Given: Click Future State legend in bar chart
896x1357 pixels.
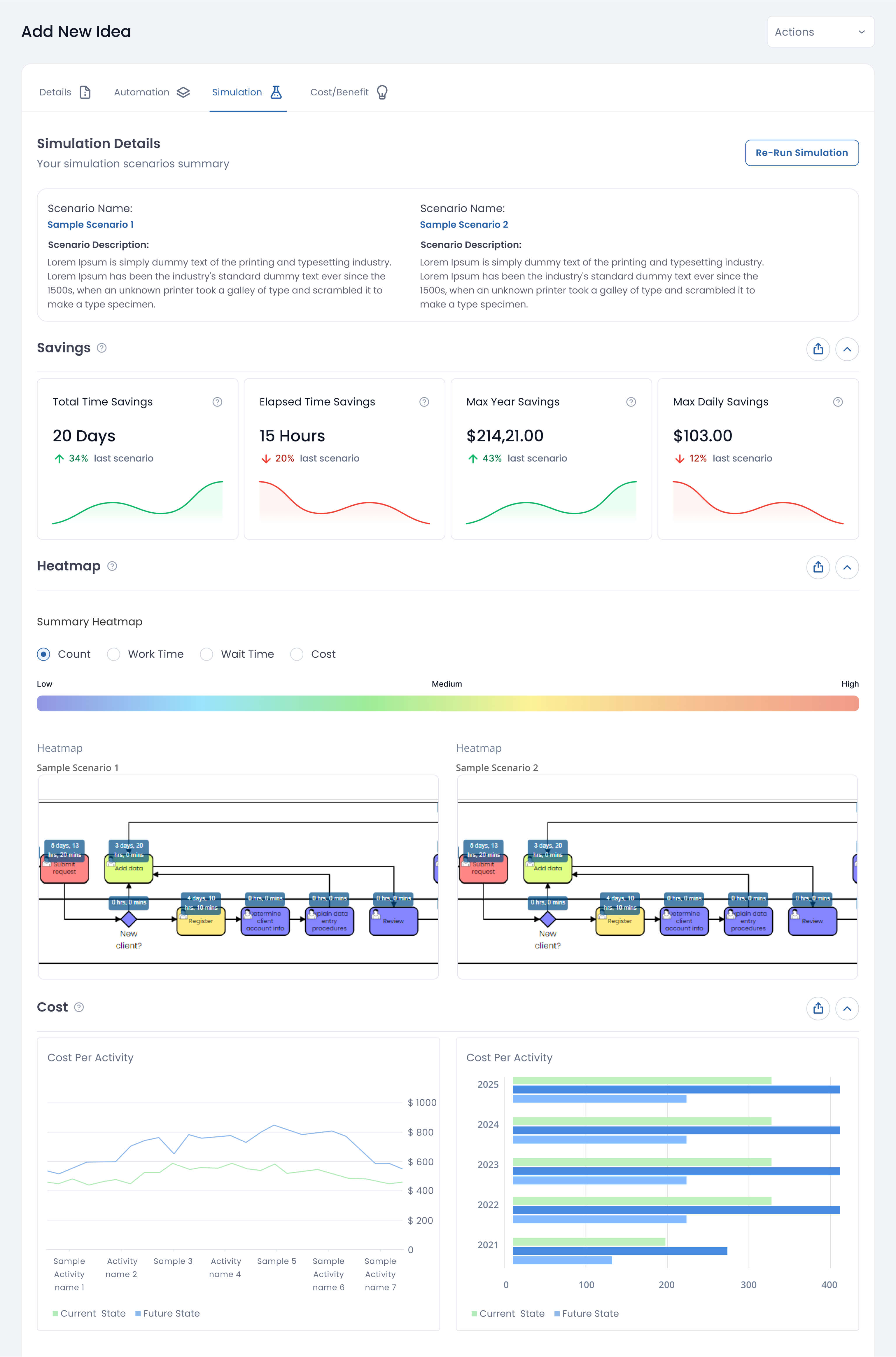Looking at the screenshot, I should click(x=586, y=1314).
